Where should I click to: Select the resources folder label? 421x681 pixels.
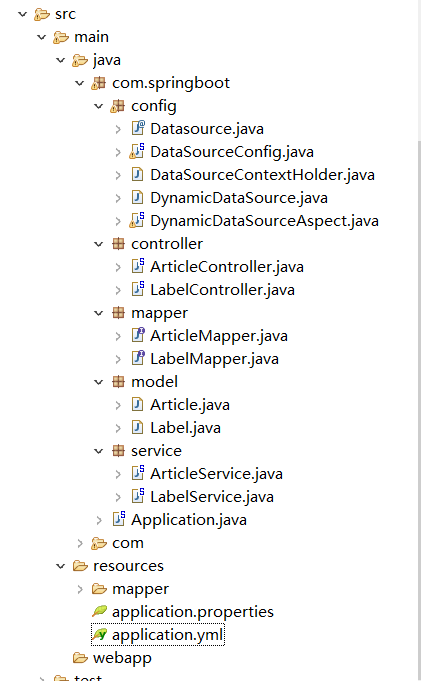coord(128,566)
